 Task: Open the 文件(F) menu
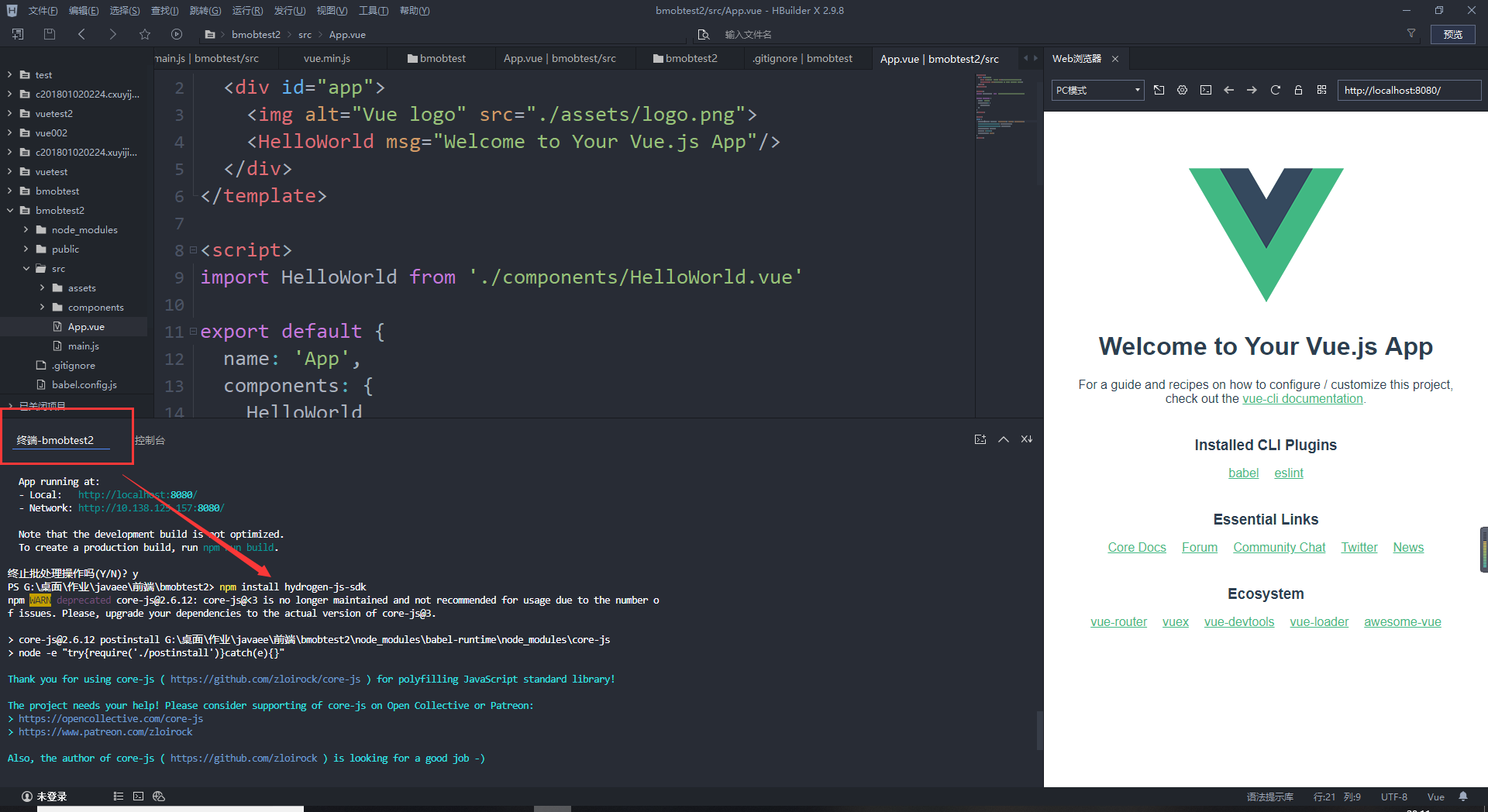click(x=43, y=11)
